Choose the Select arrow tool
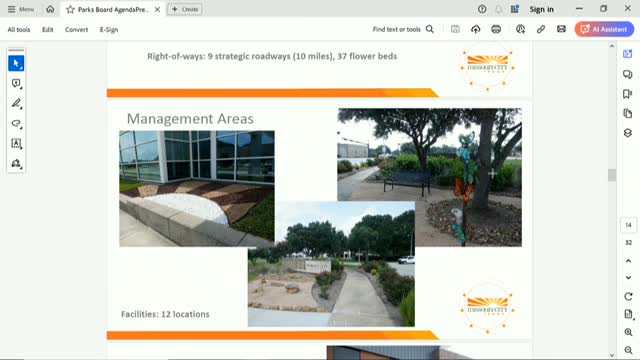 click(x=16, y=63)
